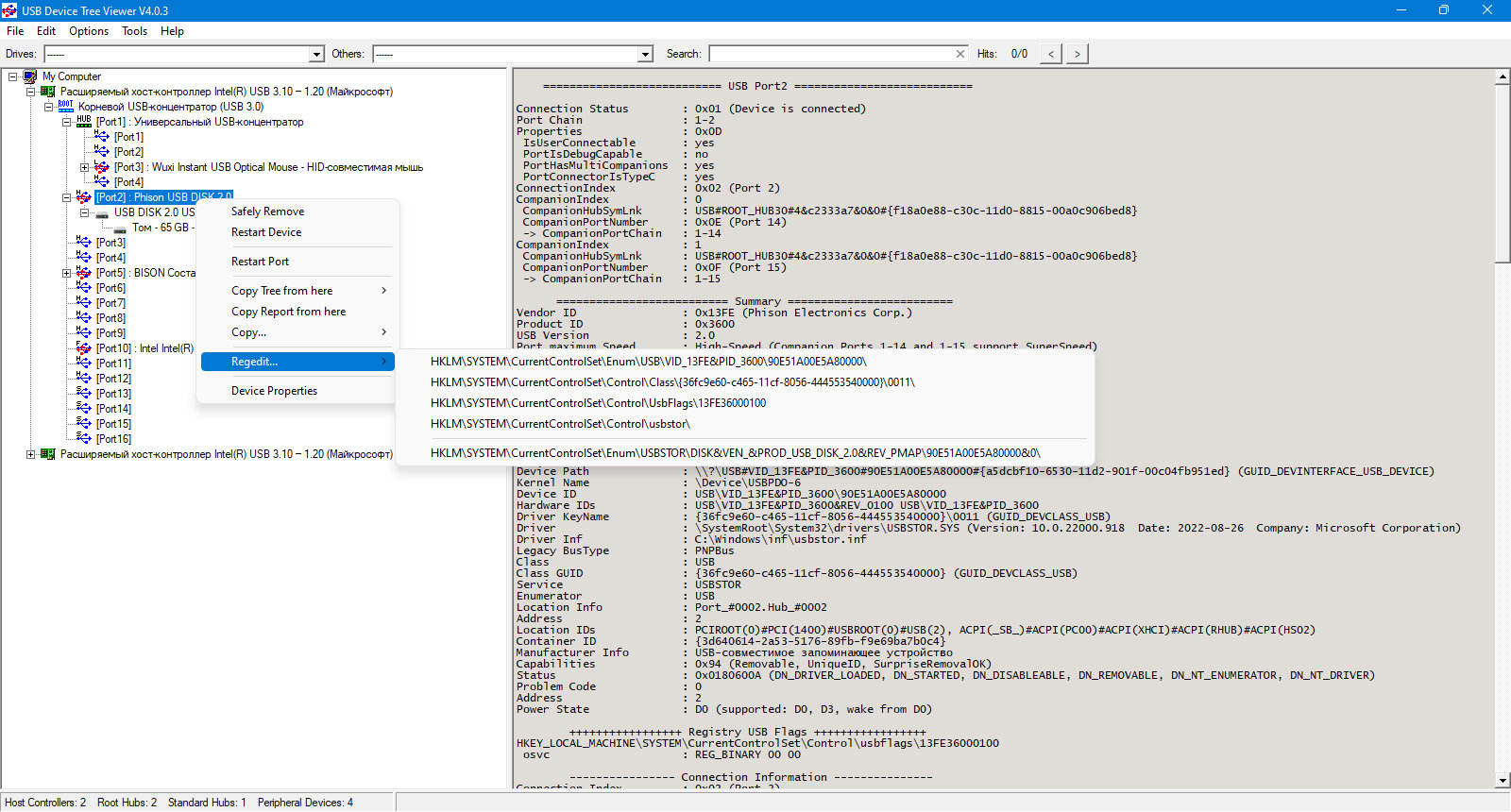
Task: Click the My Computer icon in tree
Action: coord(30,76)
